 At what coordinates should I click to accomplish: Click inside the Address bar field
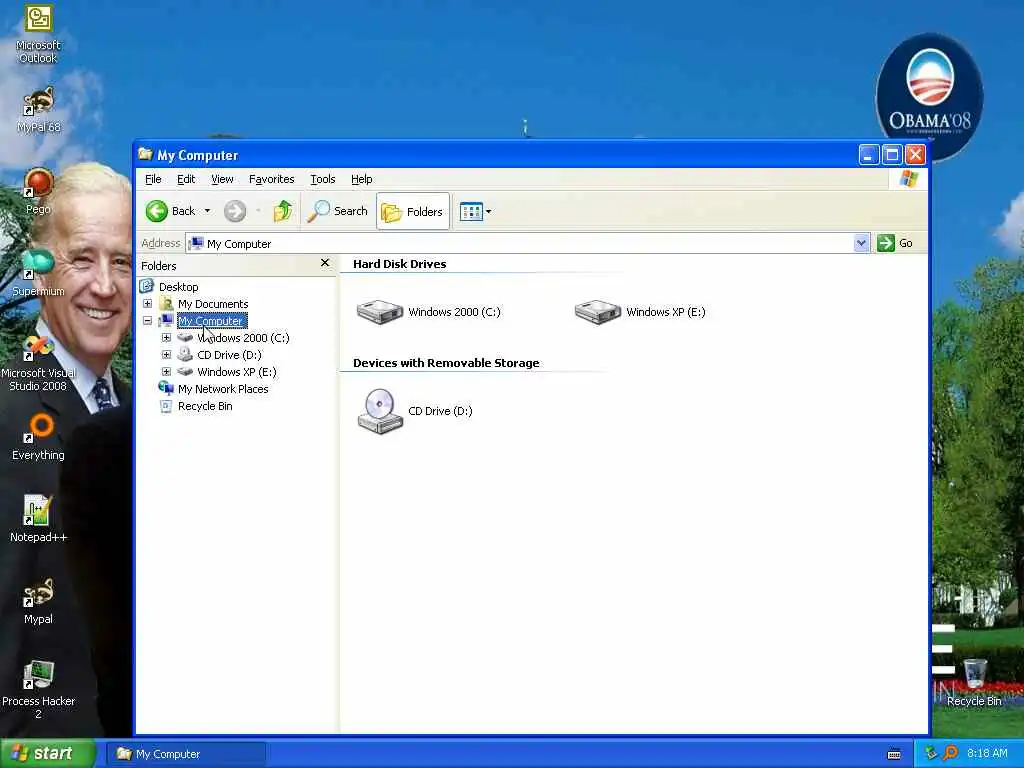519,244
